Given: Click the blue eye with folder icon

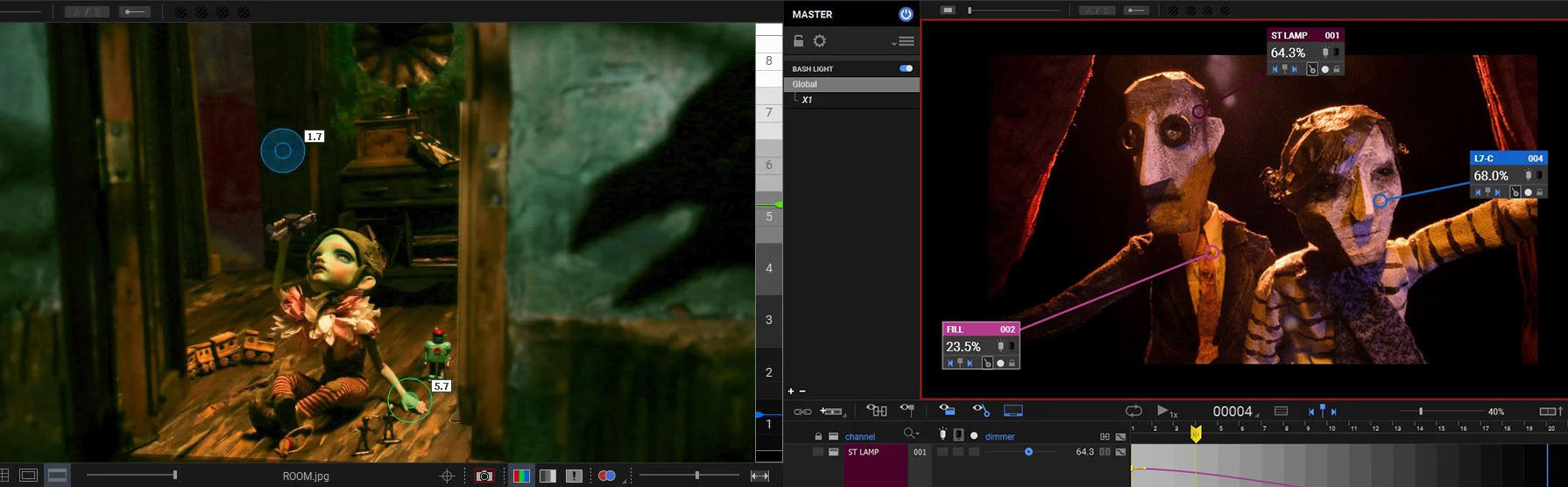Looking at the screenshot, I should (x=947, y=410).
